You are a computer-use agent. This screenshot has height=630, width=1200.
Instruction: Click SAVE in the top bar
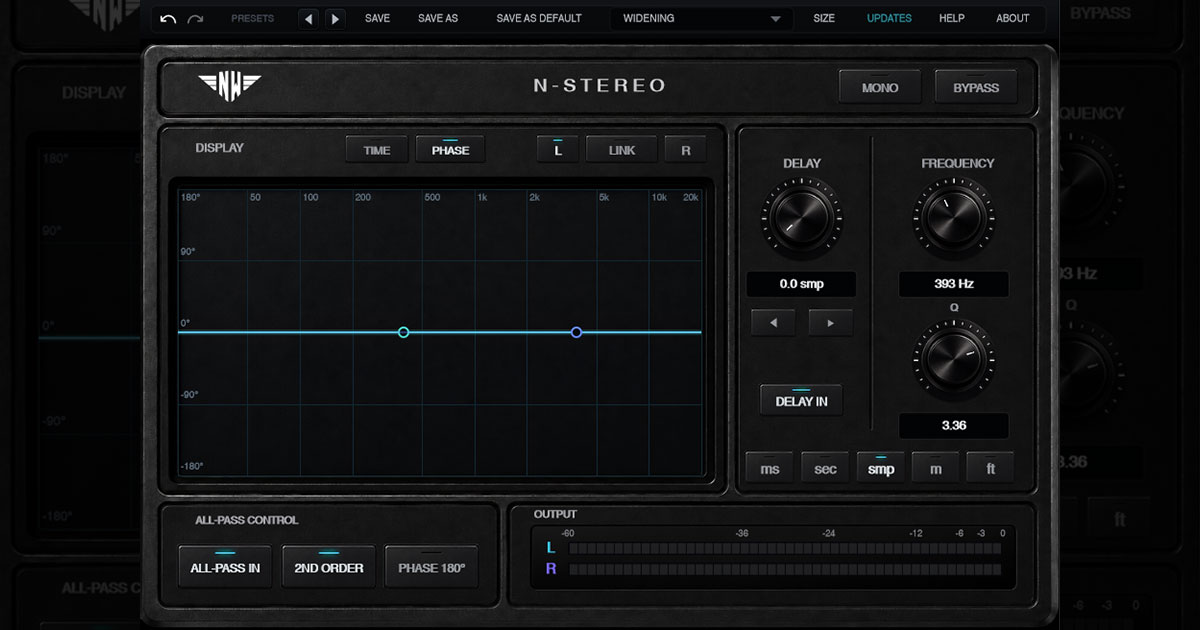pos(377,18)
